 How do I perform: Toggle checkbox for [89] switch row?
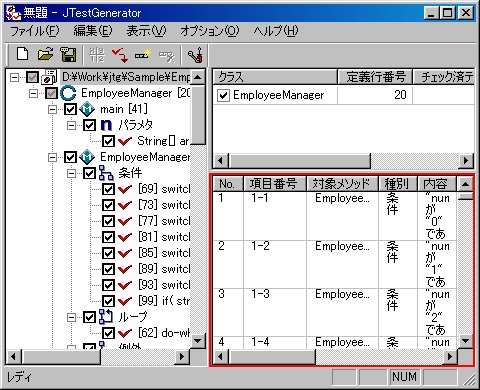click(x=108, y=269)
